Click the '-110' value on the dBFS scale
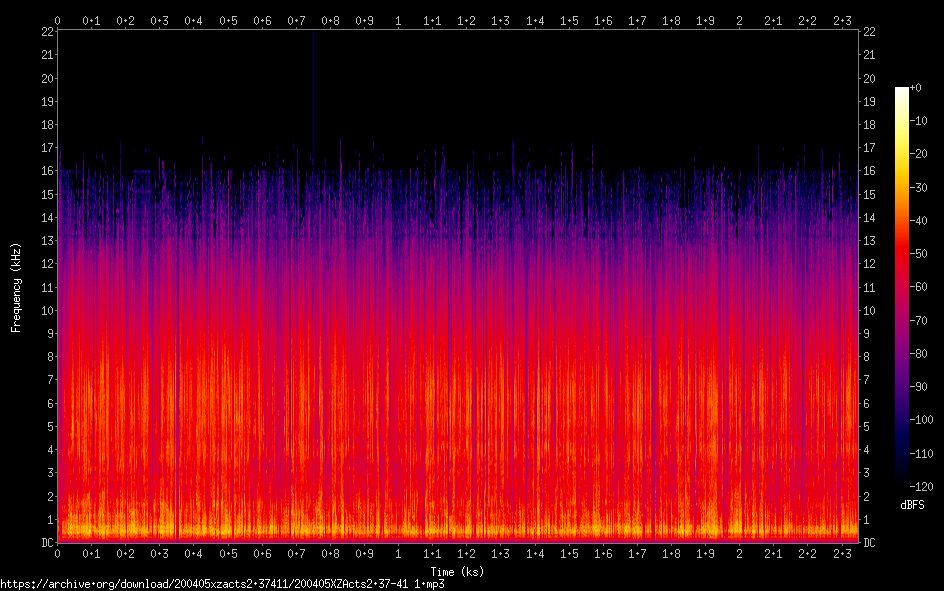 [922, 454]
